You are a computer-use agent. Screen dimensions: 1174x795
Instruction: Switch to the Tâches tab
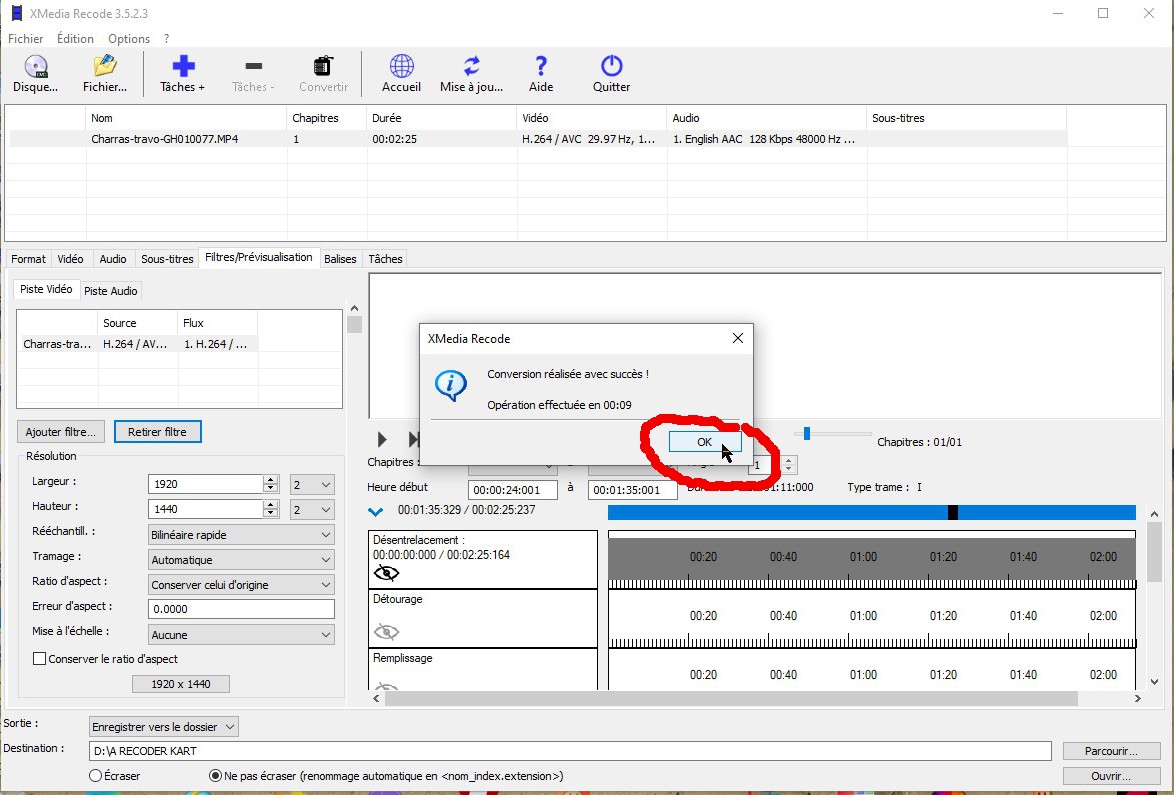point(386,258)
